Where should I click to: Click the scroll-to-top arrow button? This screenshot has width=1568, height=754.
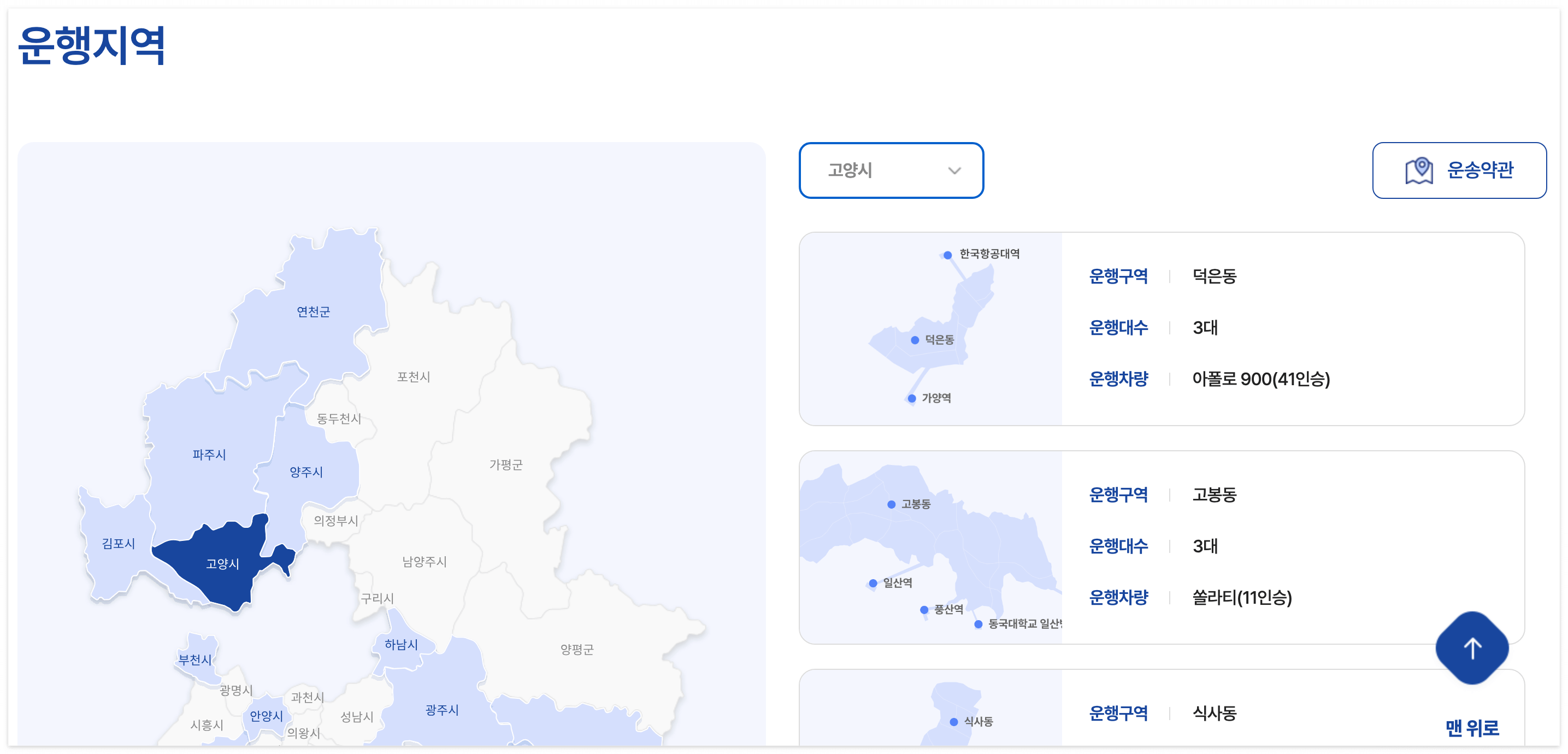click(x=1472, y=648)
